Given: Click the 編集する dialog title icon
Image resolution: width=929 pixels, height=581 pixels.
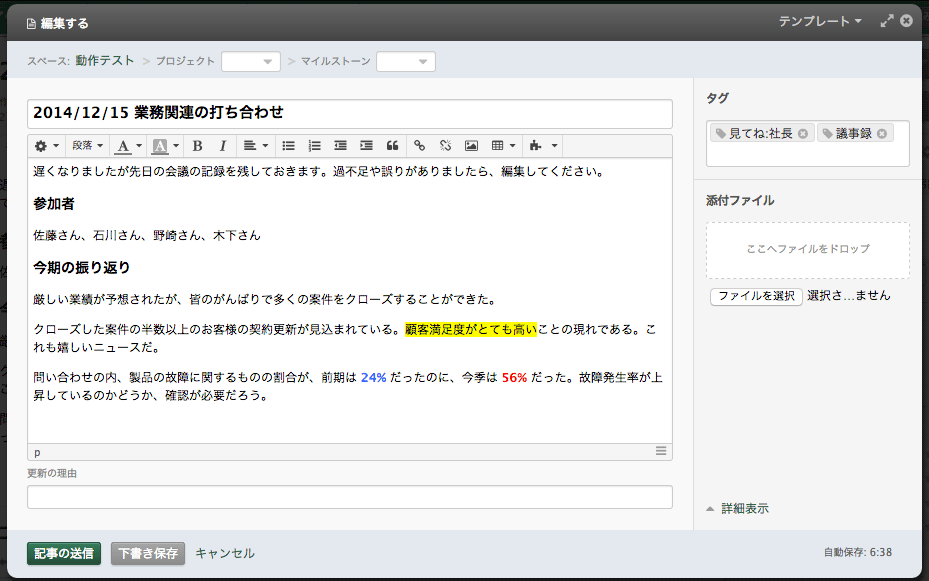Looking at the screenshot, I should (31, 24).
